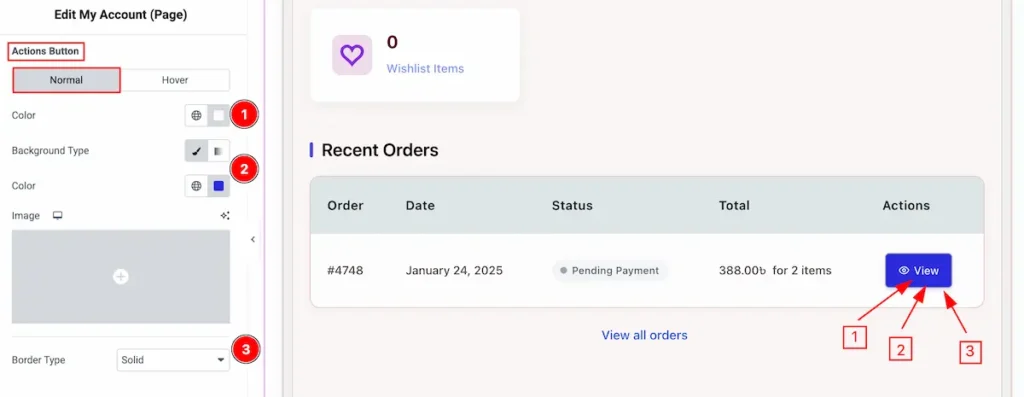Screen dimensions: 1024x397
Task: Click the plus icon to add image
Action: click(x=121, y=277)
